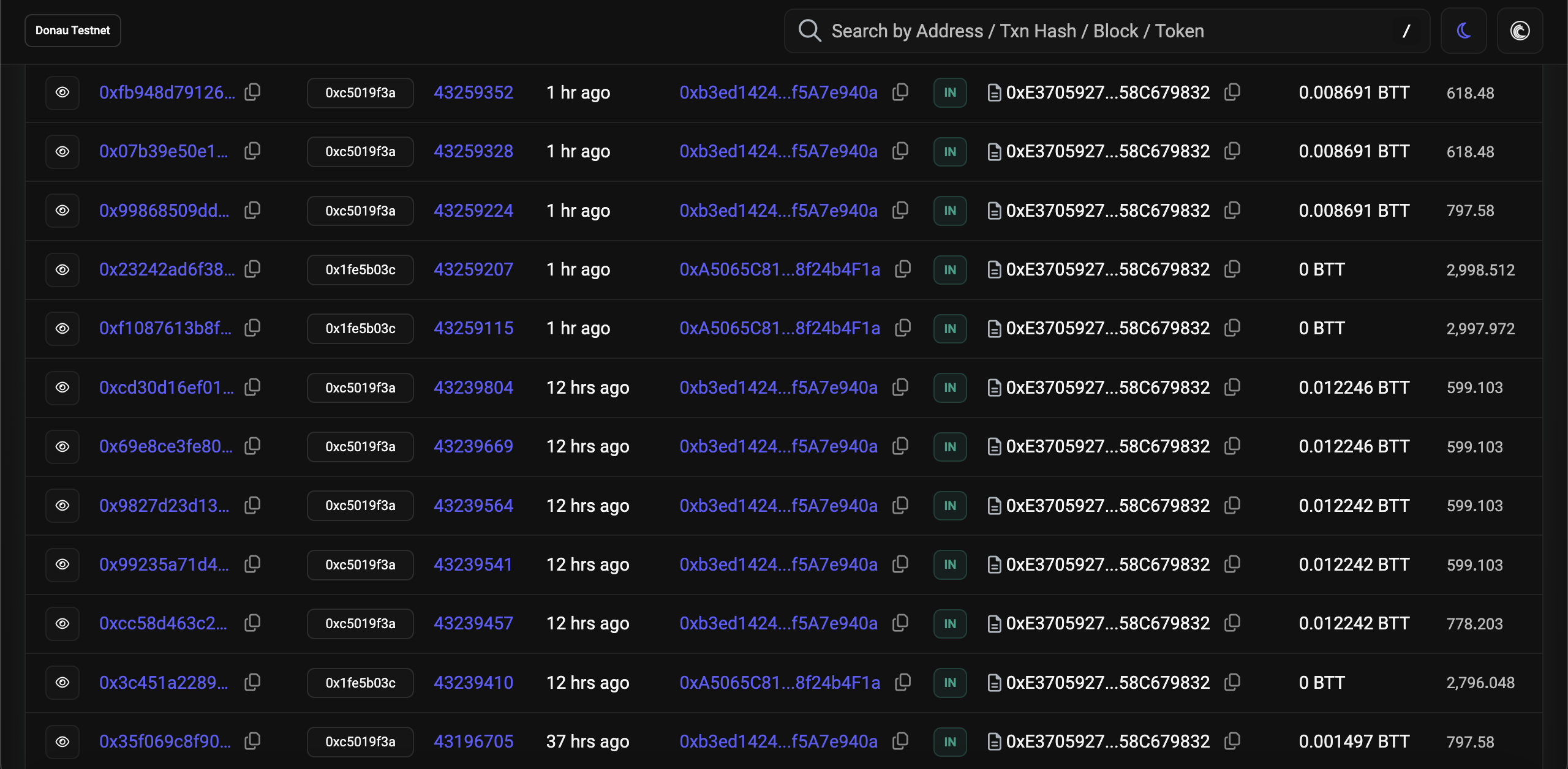This screenshot has width=1568, height=769.
Task: Click method tag 0xc5019f3a in block 43239669 row
Action: tap(360, 446)
